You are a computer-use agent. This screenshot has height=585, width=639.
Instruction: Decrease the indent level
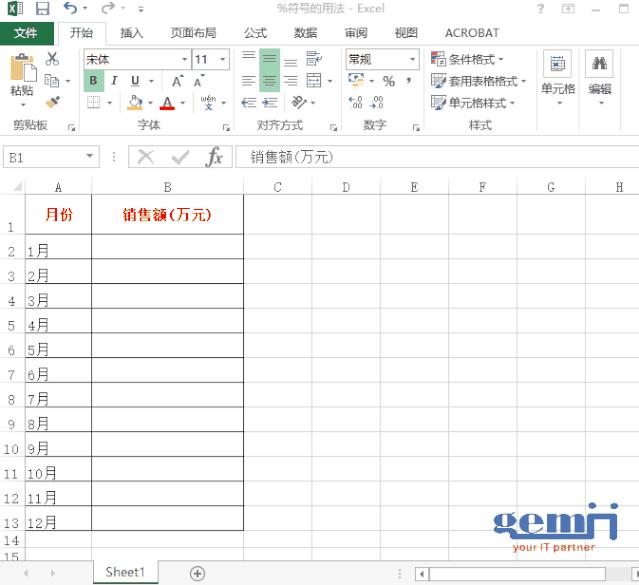tap(248, 102)
